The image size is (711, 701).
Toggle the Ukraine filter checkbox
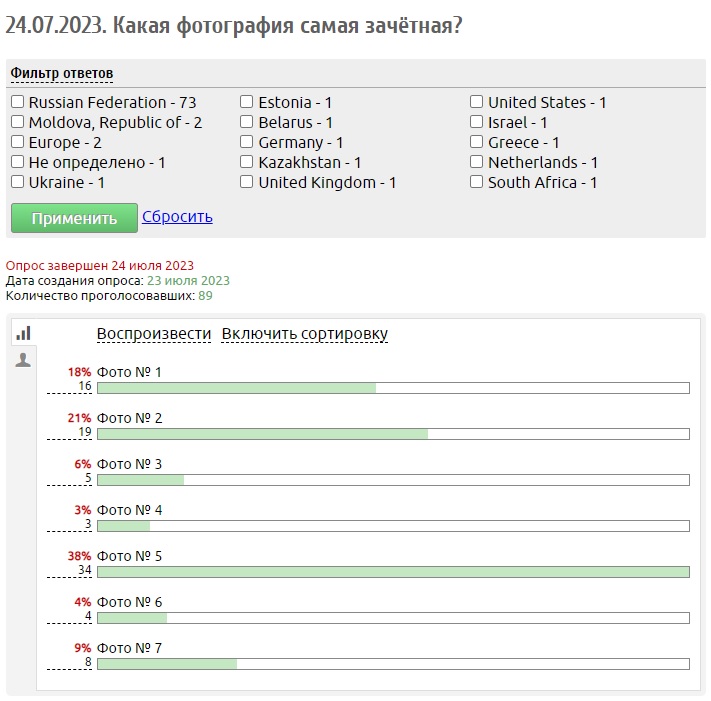(x=18, y=182)
